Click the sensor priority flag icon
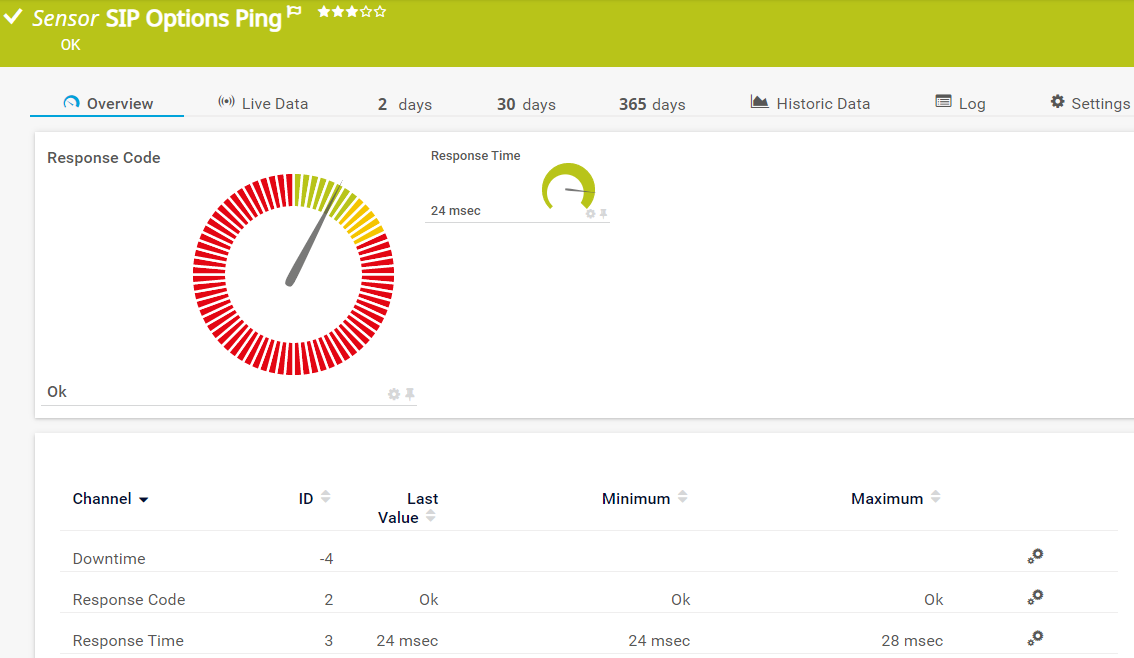 pyautogui.click(x=294, y=12)
